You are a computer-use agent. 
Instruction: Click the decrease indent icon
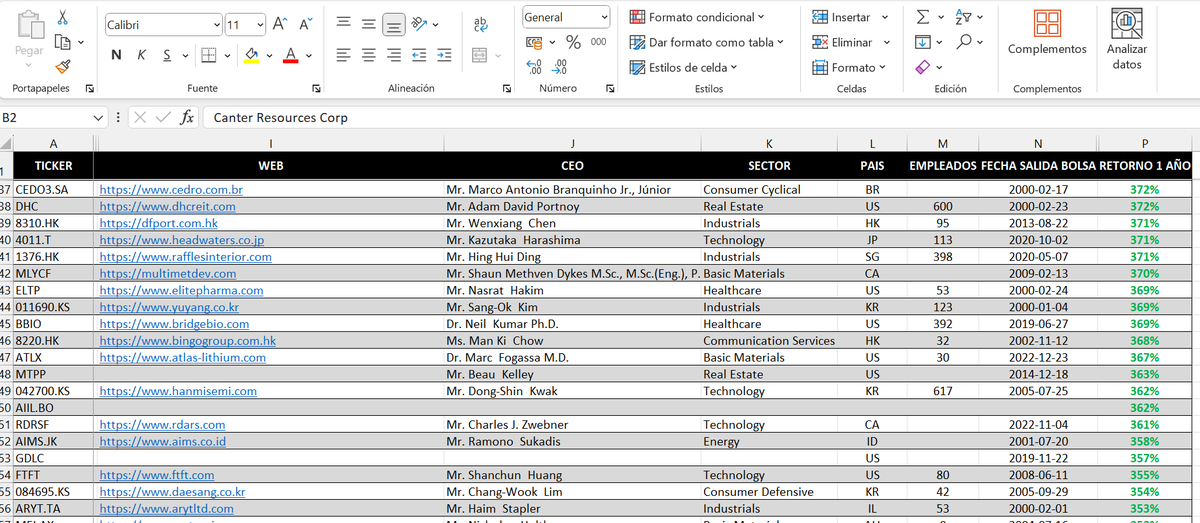[x=418, y=55]
